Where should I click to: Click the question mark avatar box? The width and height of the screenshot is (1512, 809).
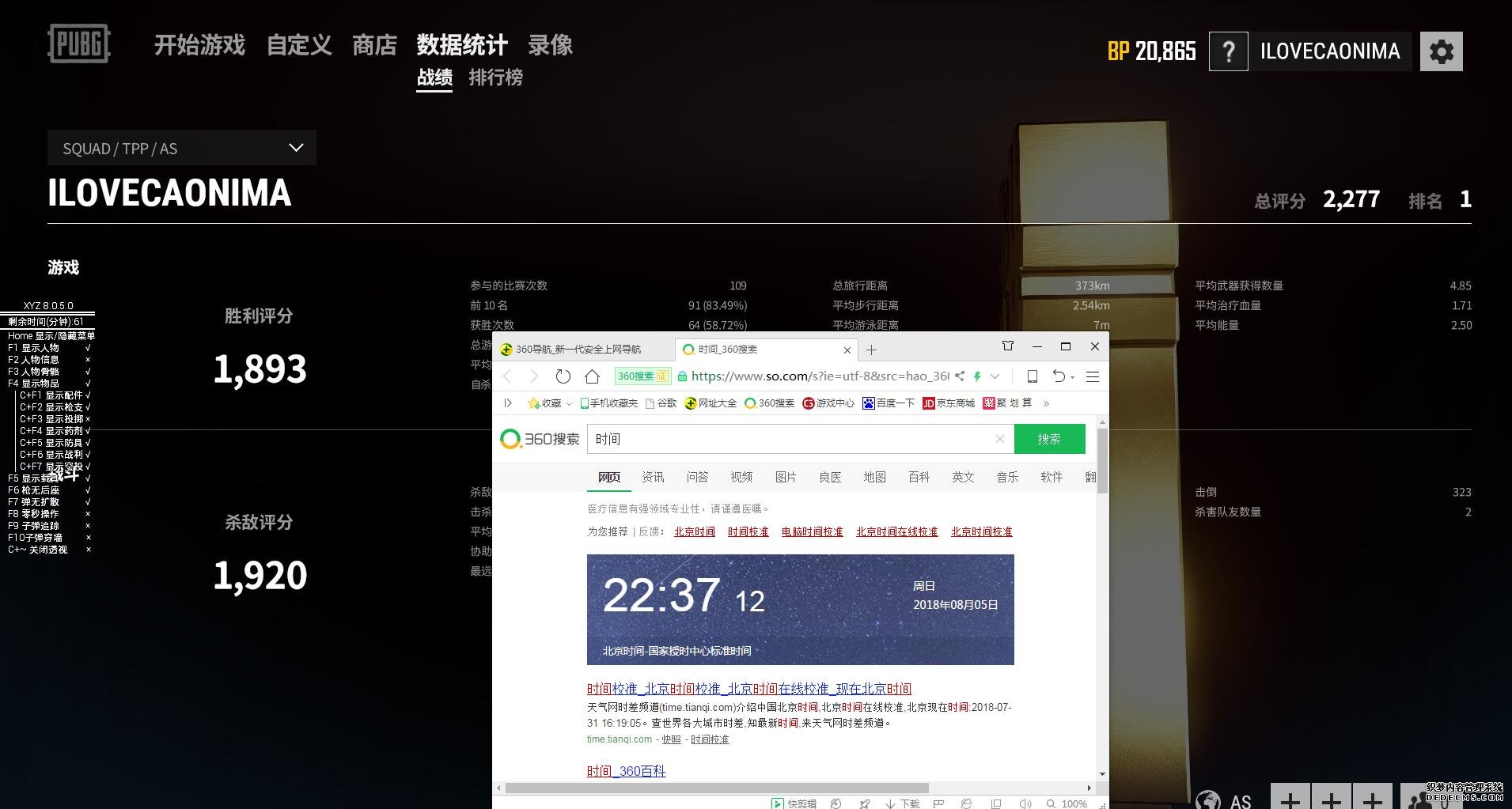tap(1229, 51)
